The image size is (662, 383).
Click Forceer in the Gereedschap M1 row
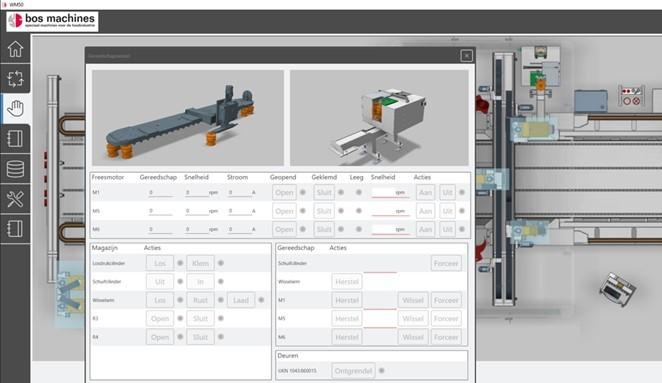click(446, 300)
